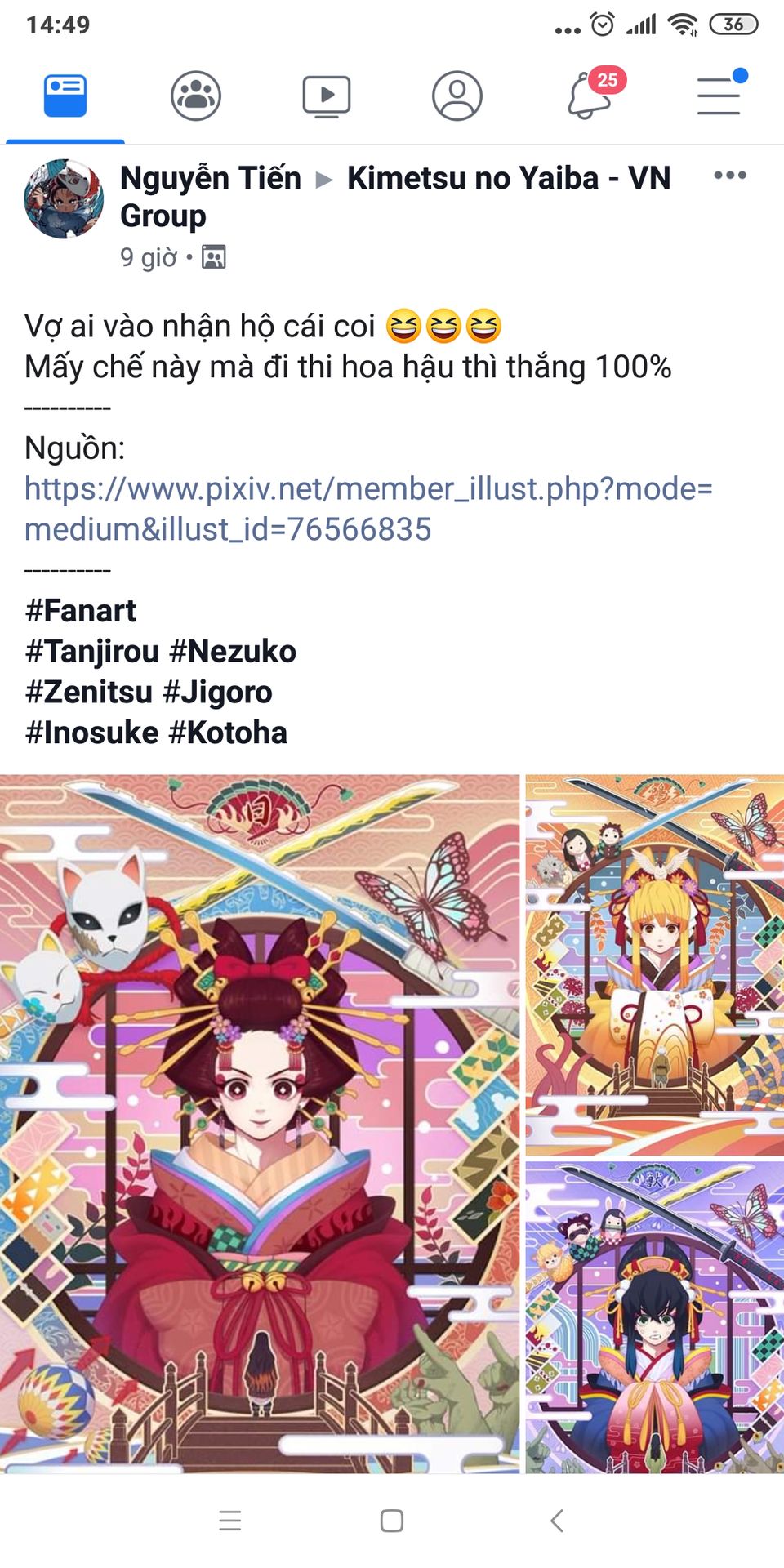This screenshot has width=784, height=1568.
Task: Tap the #Zenitsu hashtag
Action: point(89,693)
